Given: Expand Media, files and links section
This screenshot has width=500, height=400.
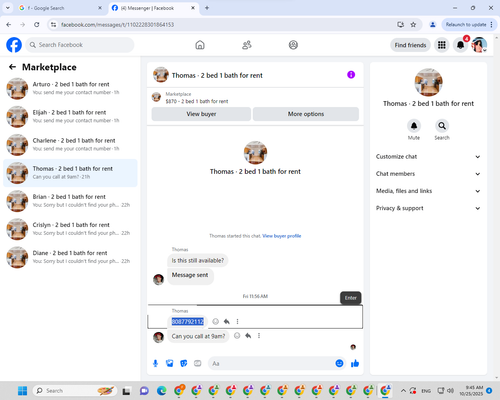Looking at the screenshot, I should [428, 191].
